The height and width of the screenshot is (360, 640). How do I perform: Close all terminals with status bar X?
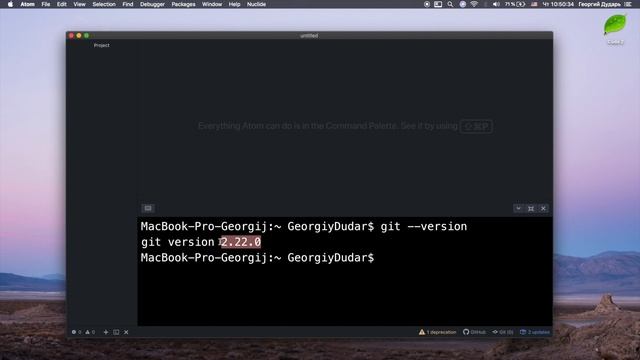(x=126, y=332)
